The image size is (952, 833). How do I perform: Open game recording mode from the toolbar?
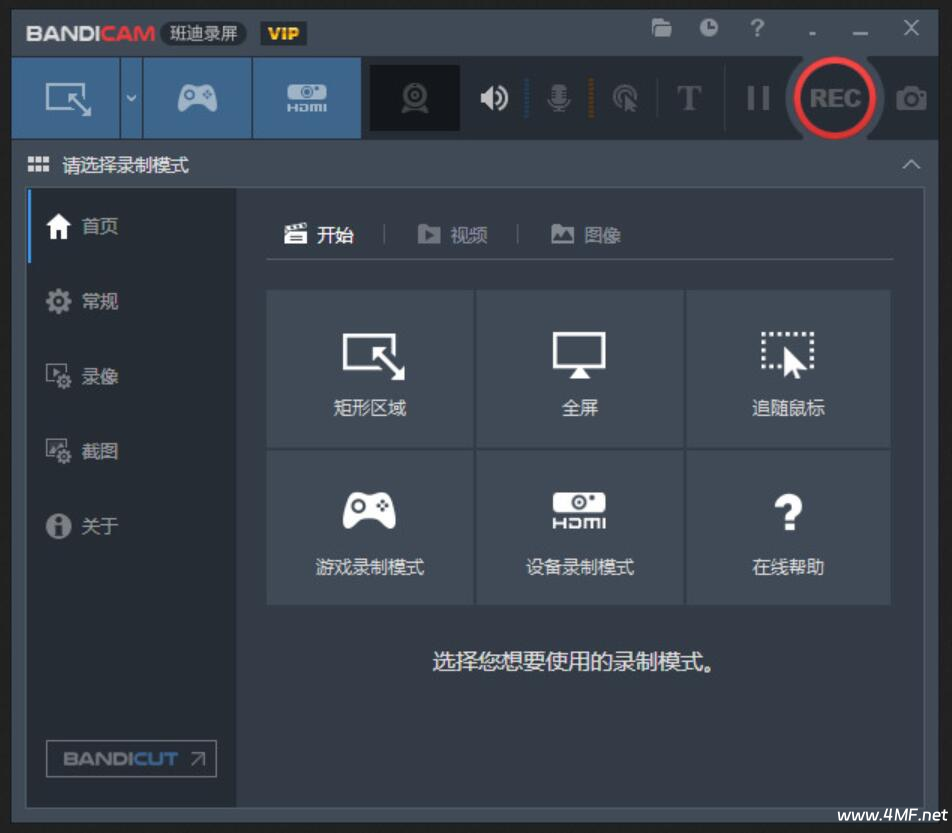(197, 98)
